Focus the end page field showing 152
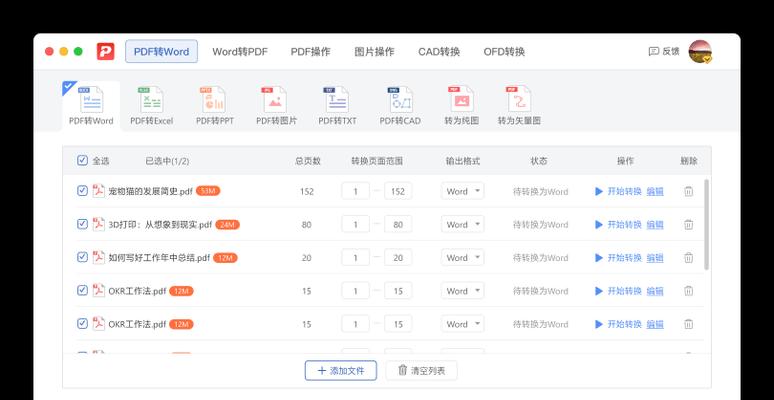Screen dimensions: 774x400 [398, 191]
